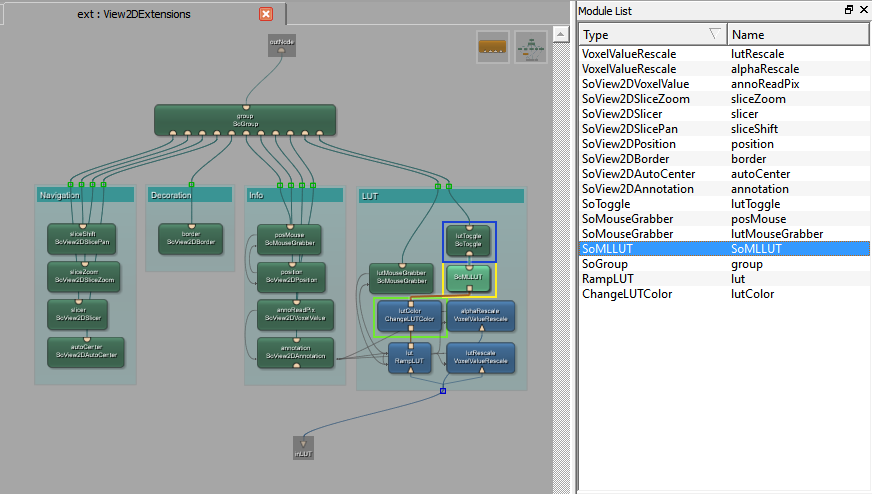
Task: Click the SoMLLUT node in the network
Action: (469, 279)
